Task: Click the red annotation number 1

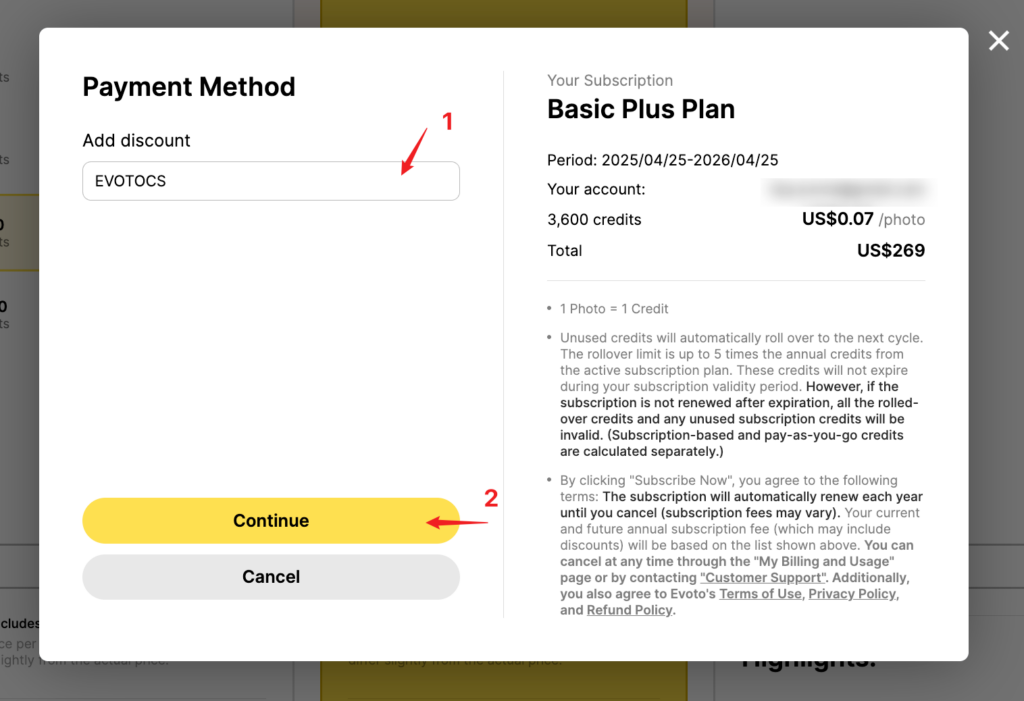Action: coord(447,122)
